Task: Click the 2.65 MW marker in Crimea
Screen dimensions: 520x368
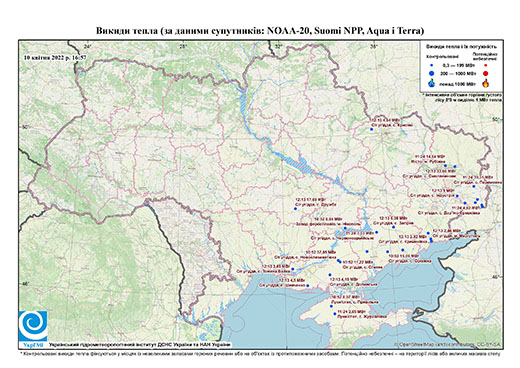Action: [x=335, y=314]
